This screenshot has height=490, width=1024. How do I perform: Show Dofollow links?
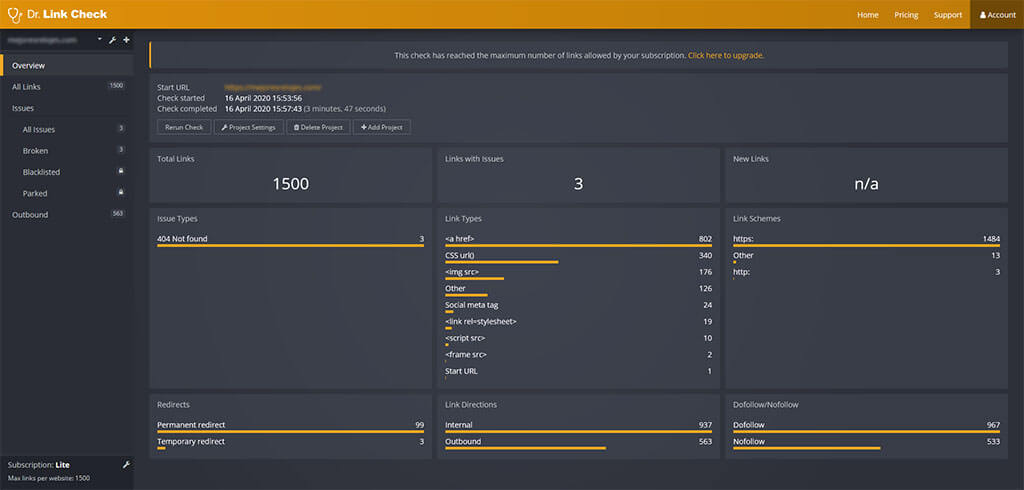click(867, 426)
